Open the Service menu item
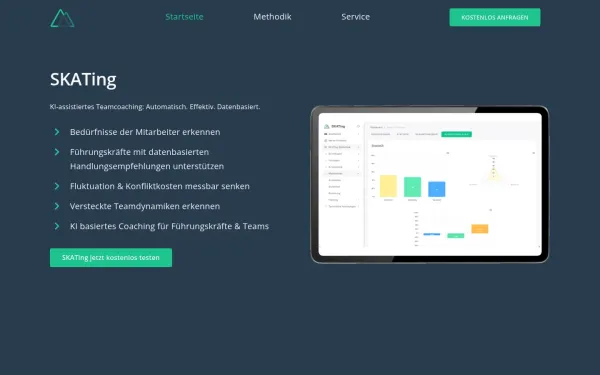 pos(355,17)
